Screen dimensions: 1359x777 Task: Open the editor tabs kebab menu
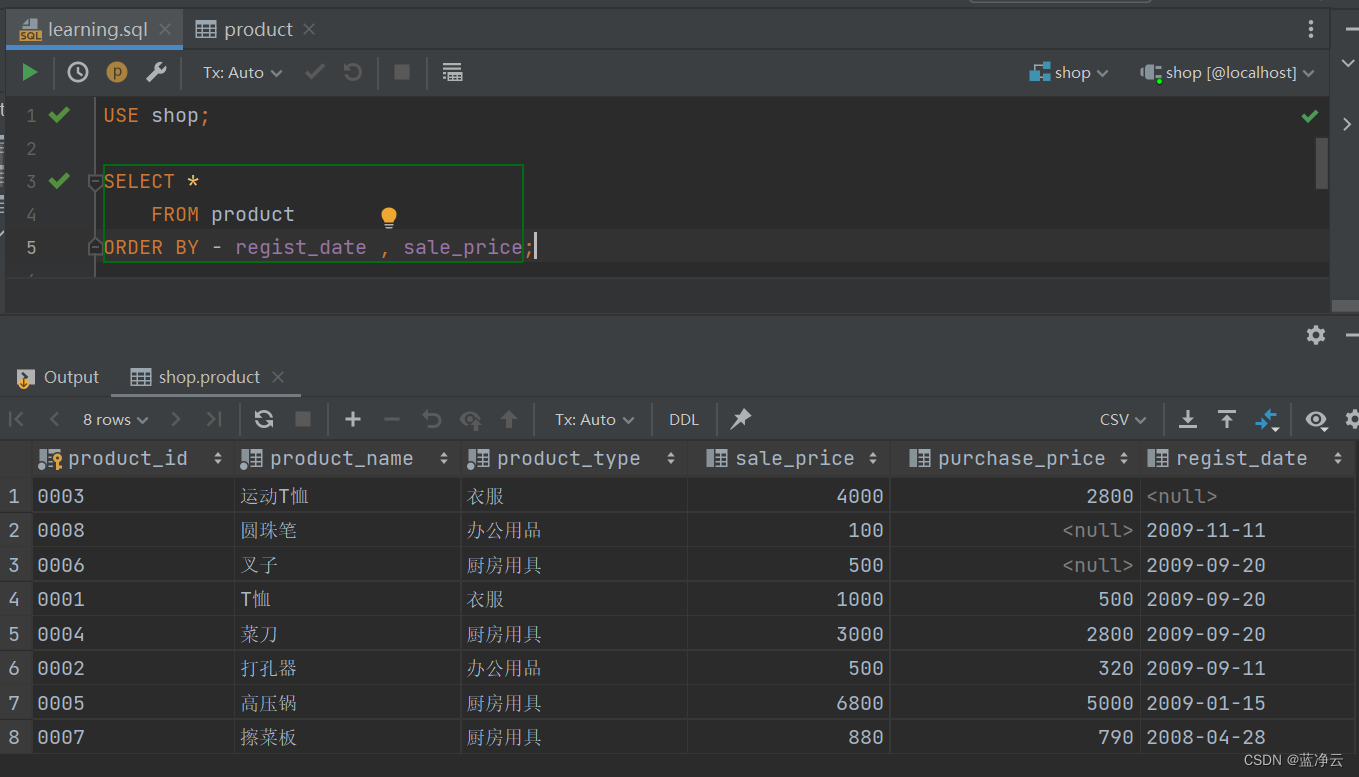1311,29
